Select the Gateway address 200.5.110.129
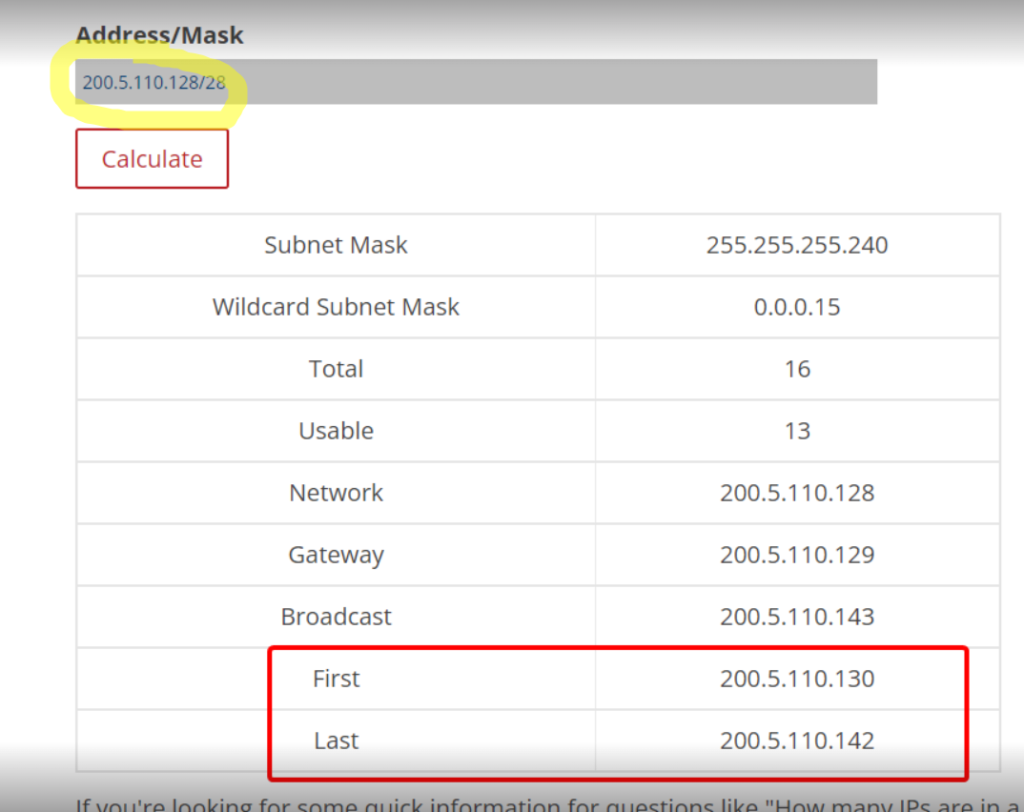This screenshot has height=812, width=1024. [797, 555]
